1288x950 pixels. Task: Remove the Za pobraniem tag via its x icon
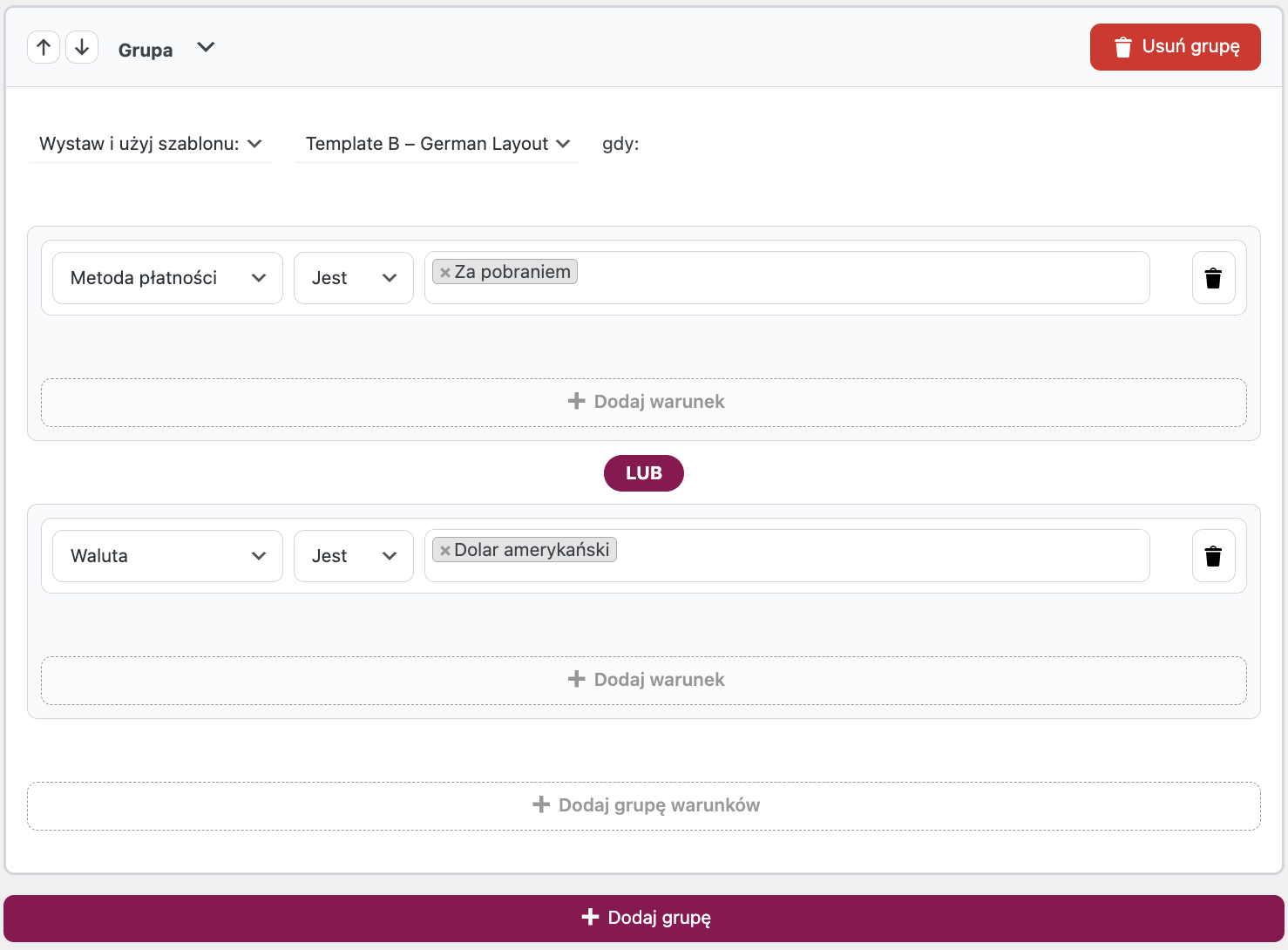pos(444,271)
